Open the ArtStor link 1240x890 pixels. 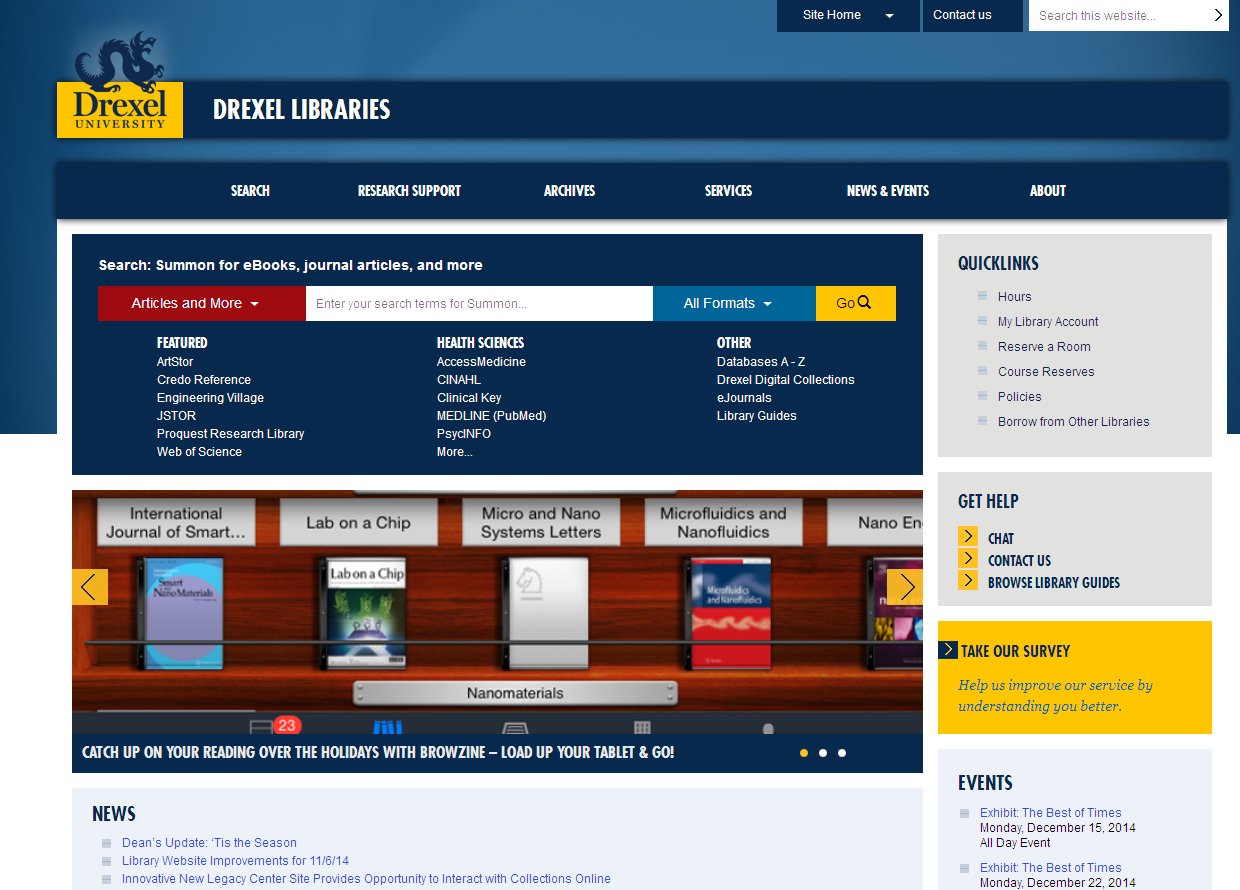[x=175, y=362]
